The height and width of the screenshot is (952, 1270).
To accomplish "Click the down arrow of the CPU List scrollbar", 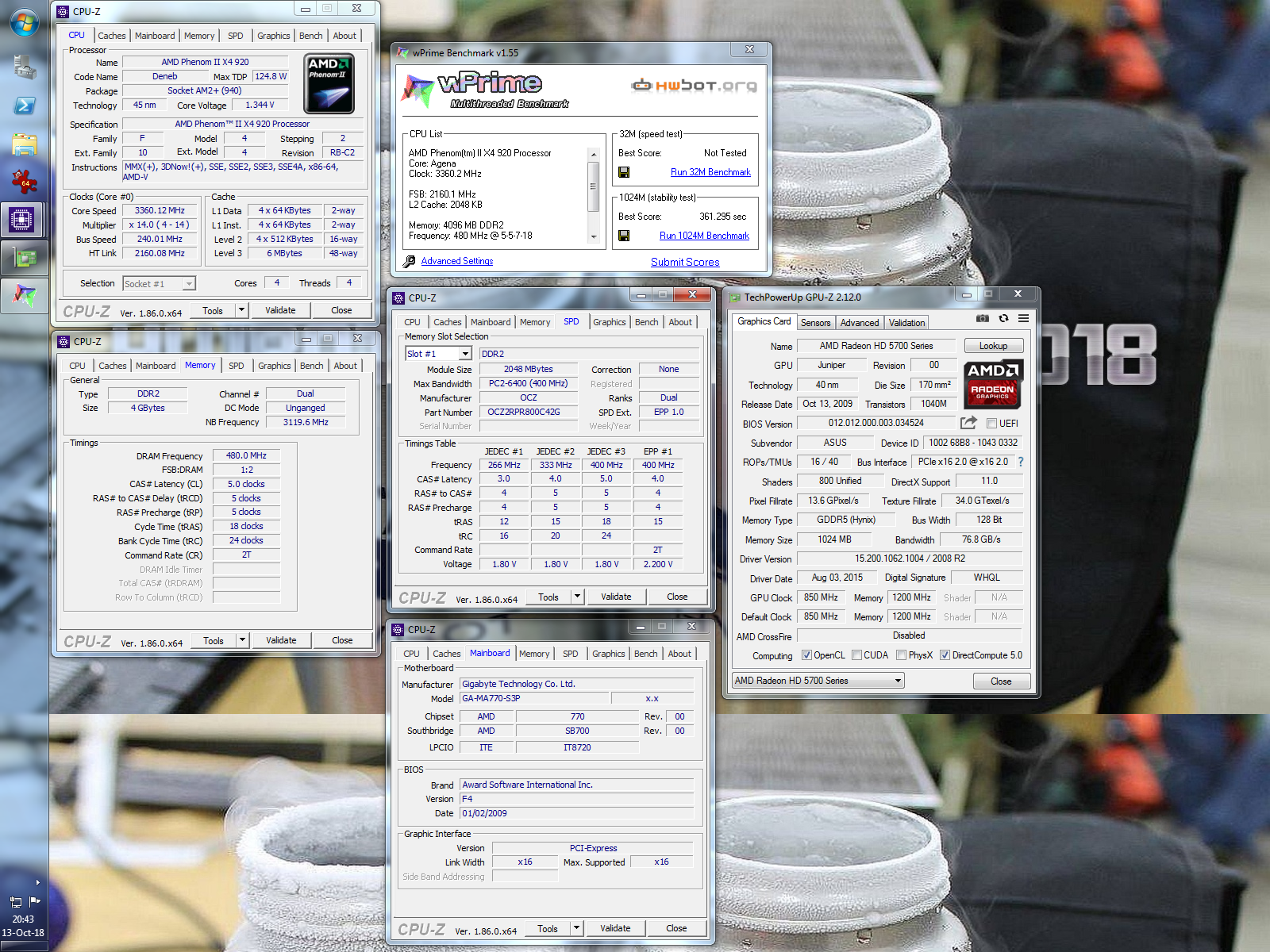I will point(593,237).
